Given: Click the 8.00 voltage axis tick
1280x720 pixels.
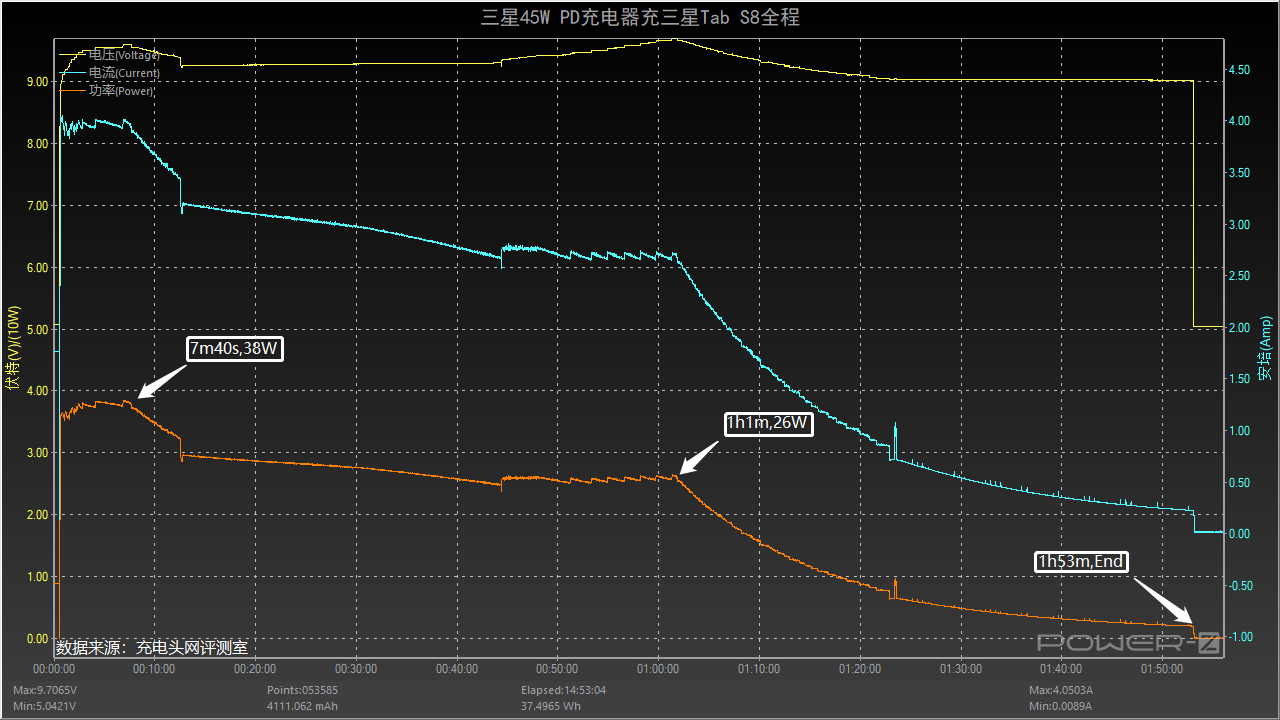Looking at the screenshot, I should point(37,144).
